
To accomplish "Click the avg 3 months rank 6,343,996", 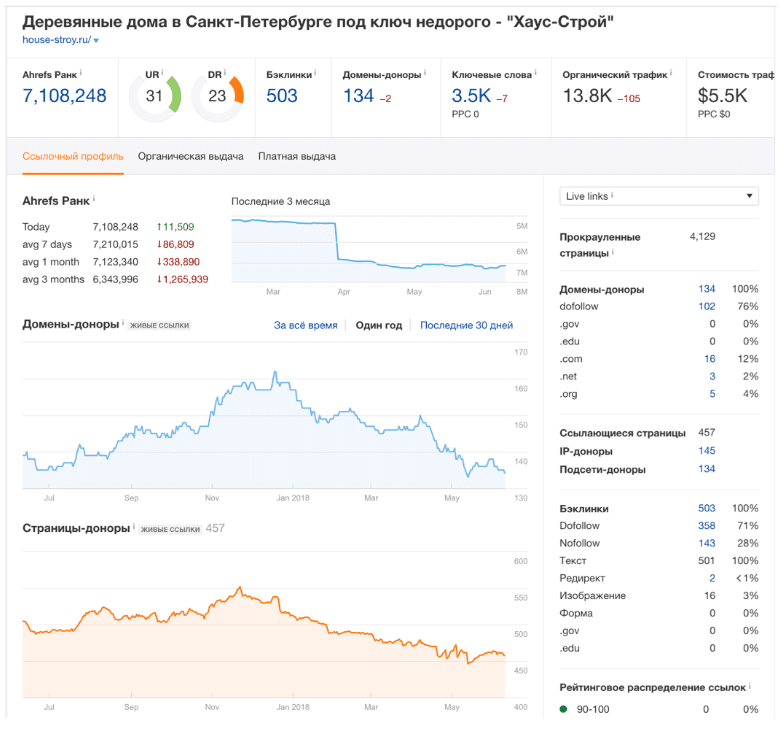I will [x=115, y=280].
